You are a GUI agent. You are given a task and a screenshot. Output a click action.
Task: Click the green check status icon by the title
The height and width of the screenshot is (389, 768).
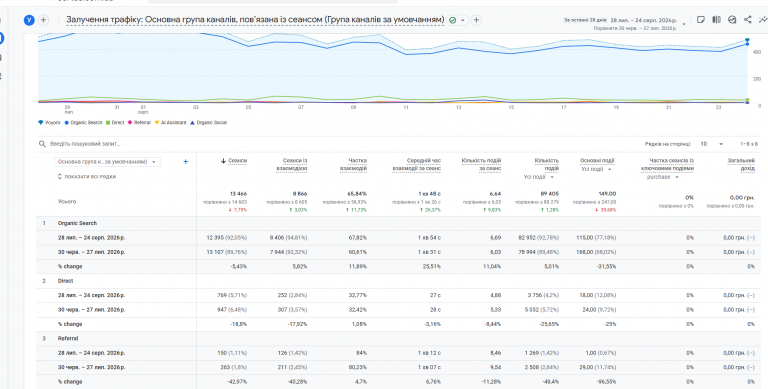tap(453, 20)
